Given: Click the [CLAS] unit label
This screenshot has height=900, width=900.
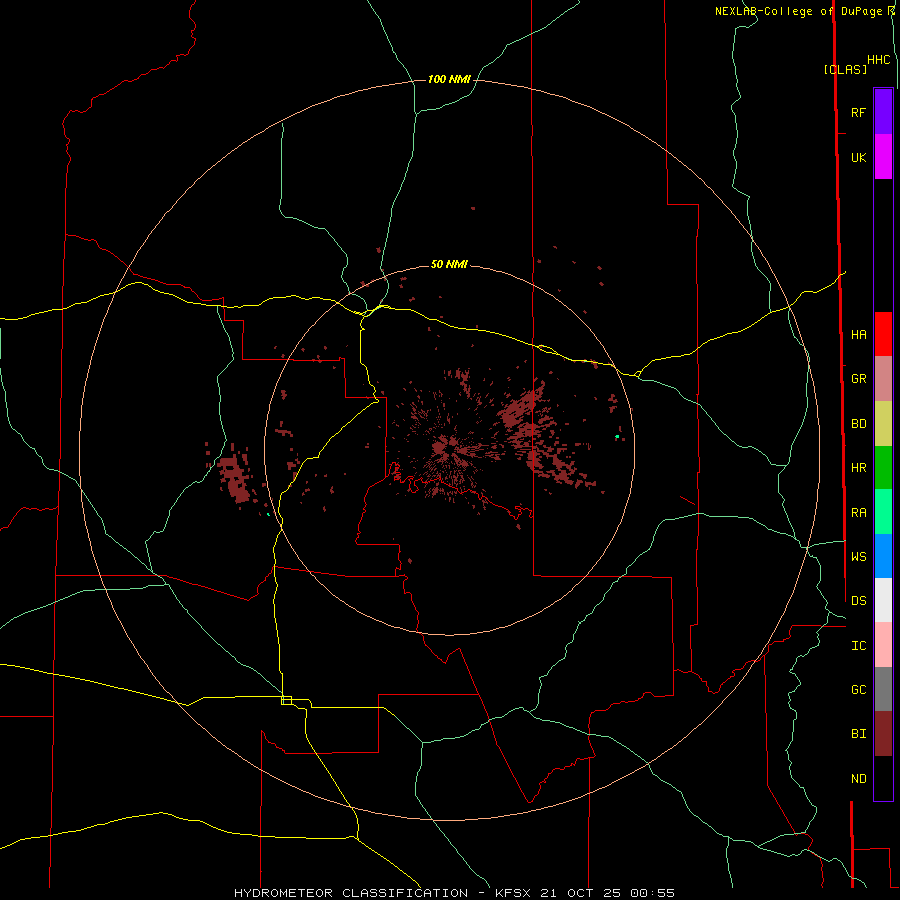Looking at the screenshot, I should 845,70.
